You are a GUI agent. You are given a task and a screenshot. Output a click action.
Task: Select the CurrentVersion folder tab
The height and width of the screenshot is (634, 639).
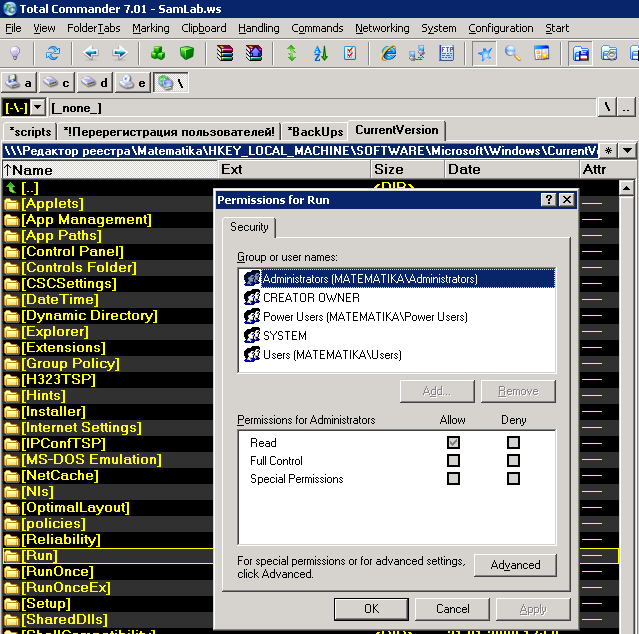point(397,130)
